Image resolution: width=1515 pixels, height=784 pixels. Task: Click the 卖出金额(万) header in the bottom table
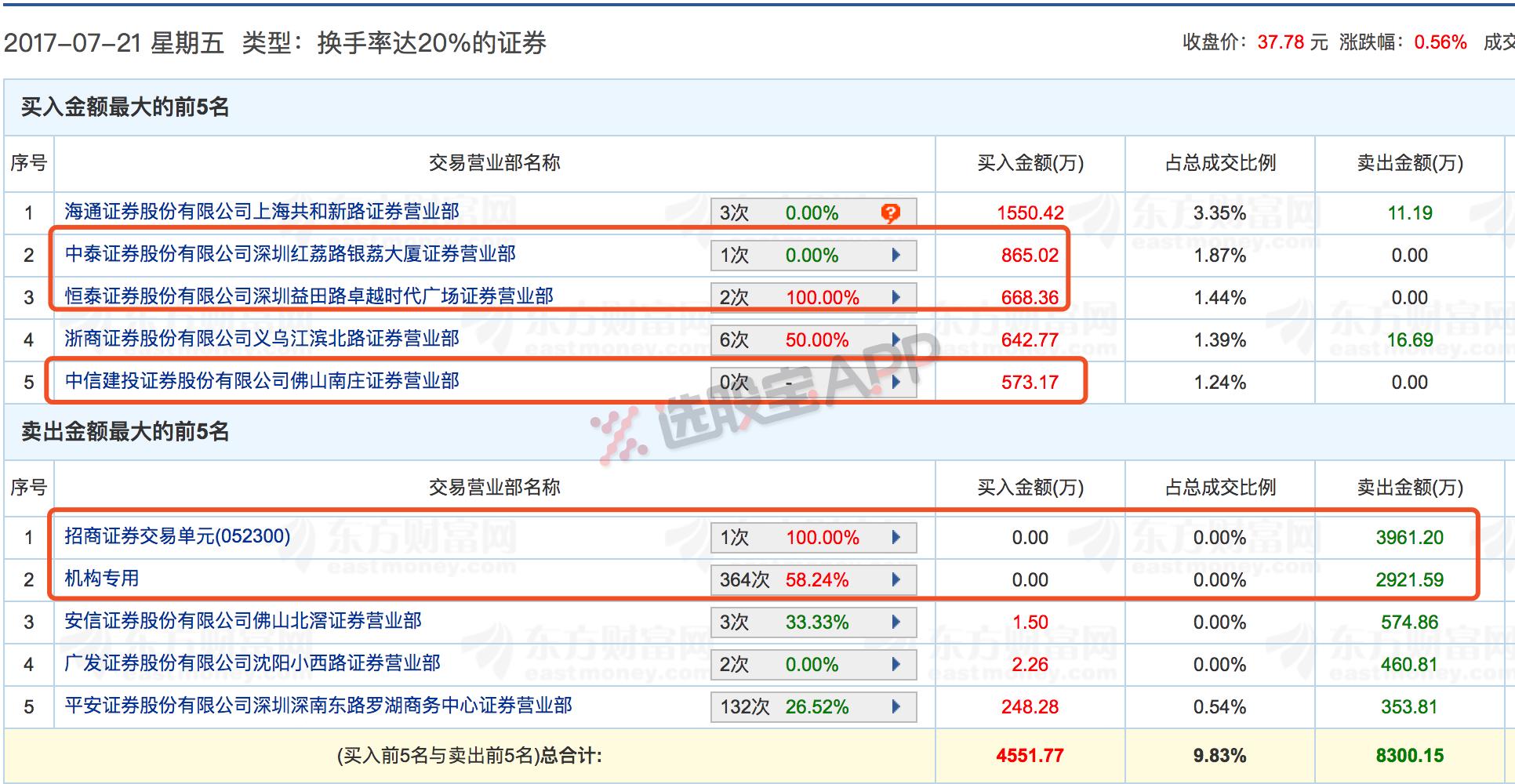[x=1410, y=488]
